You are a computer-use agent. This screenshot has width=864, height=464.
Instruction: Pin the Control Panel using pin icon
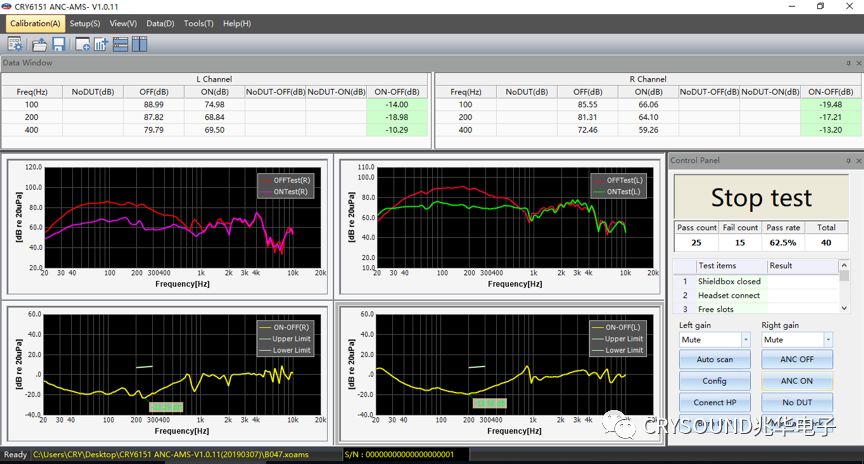tap(846, 160)
